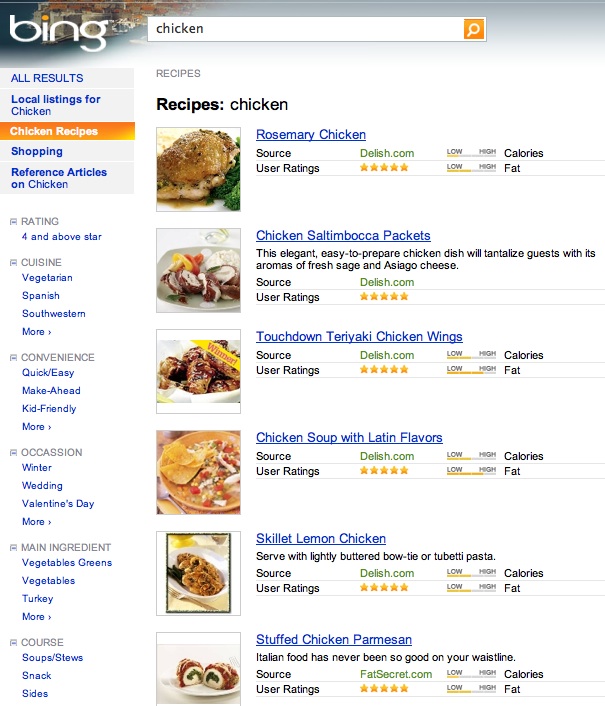The image size is (605, 706).
Task: Click the star rating for Rosemary Chicken
Action: point(384,168)
